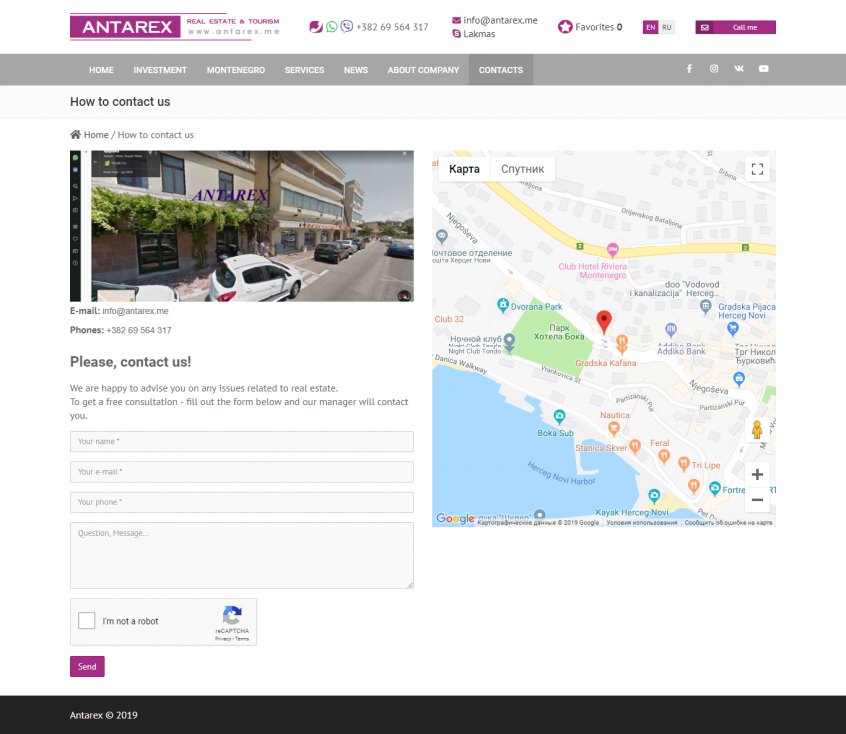Open the Investment menu
This screenshot has width=846, height=734.
(160, 70)
